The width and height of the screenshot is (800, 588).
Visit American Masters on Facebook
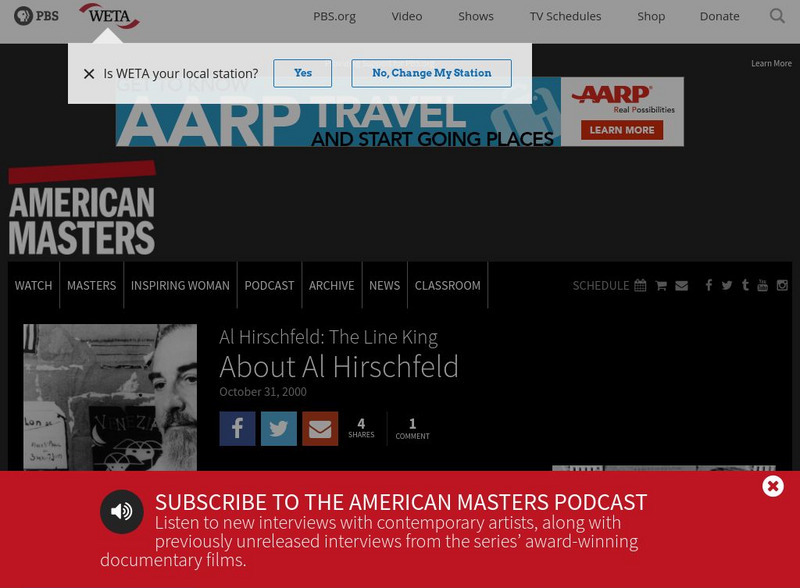tap(709, 285)
